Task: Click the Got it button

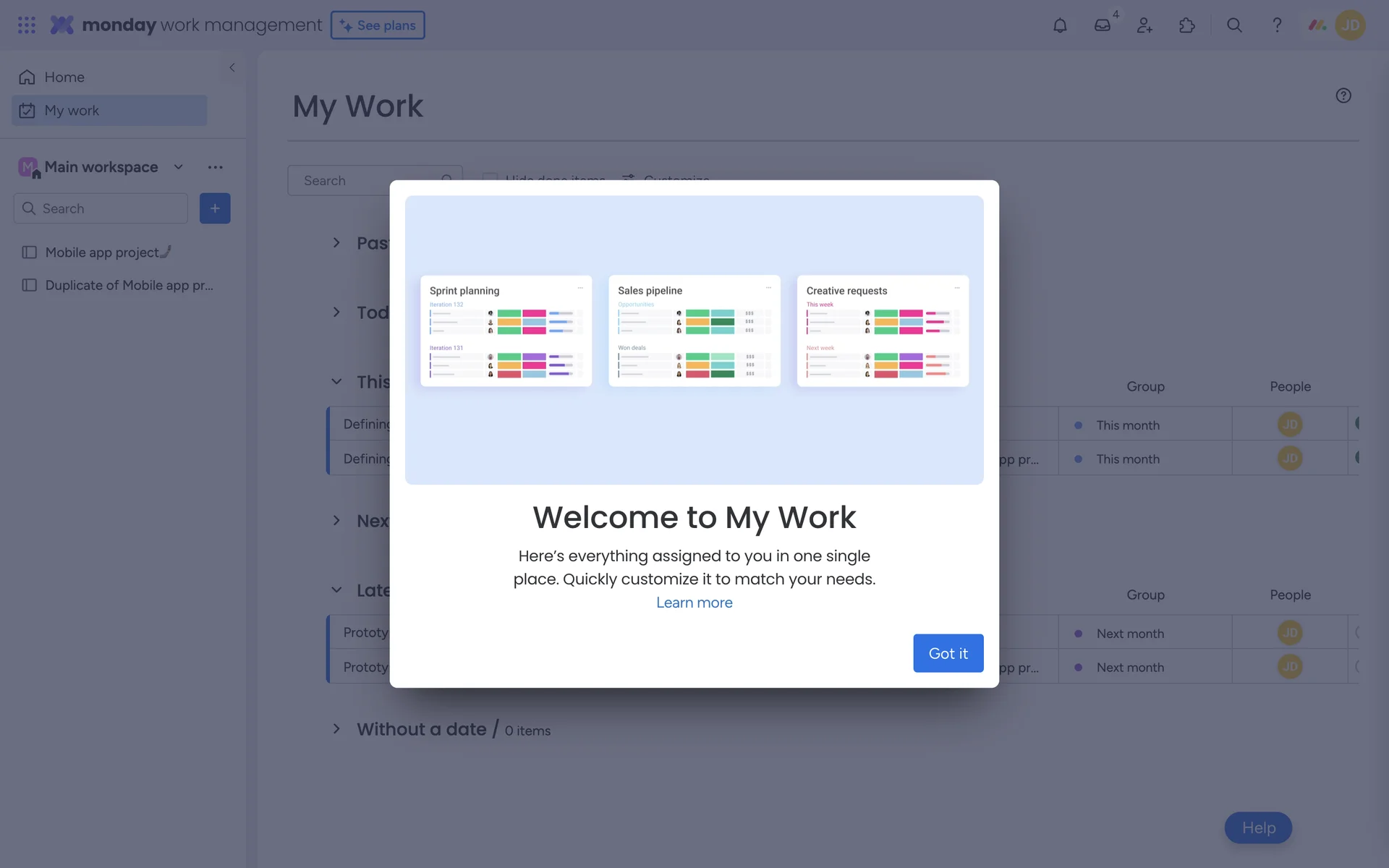Action: click(x=948, y=653)
